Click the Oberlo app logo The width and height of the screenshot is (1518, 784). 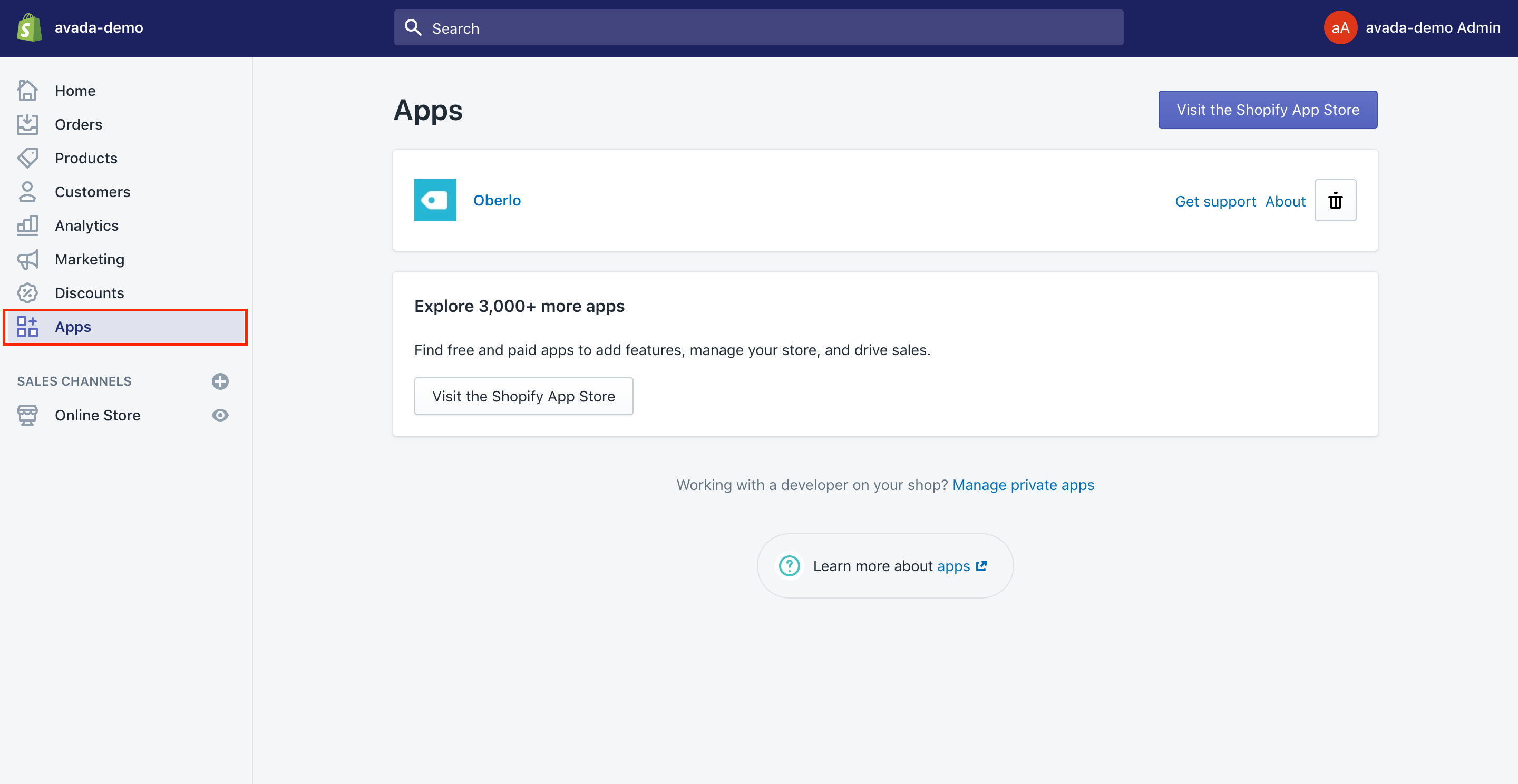pyautogui.click(x=435, y=200)
